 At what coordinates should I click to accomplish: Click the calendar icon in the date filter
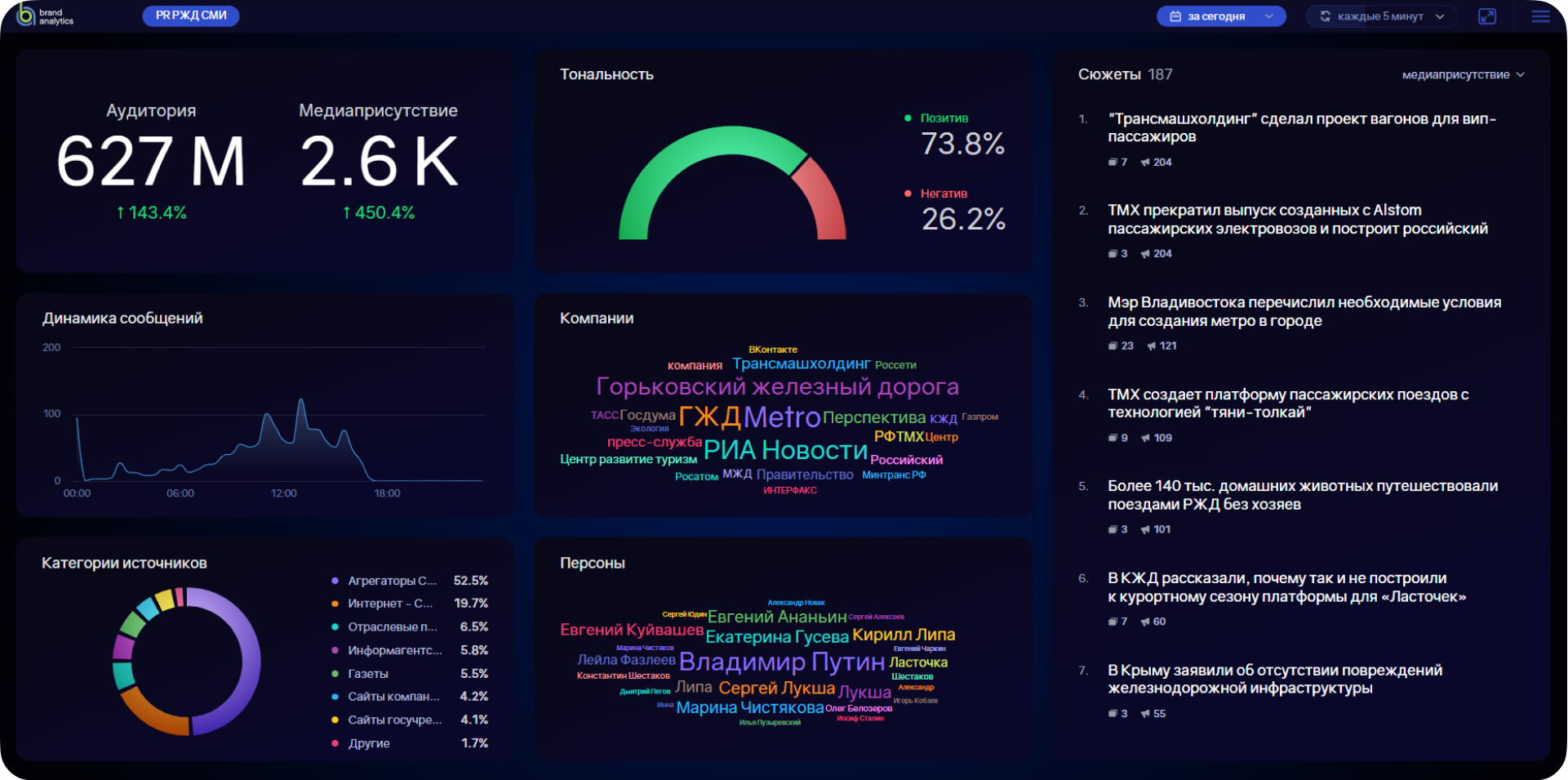point(1175,16)
